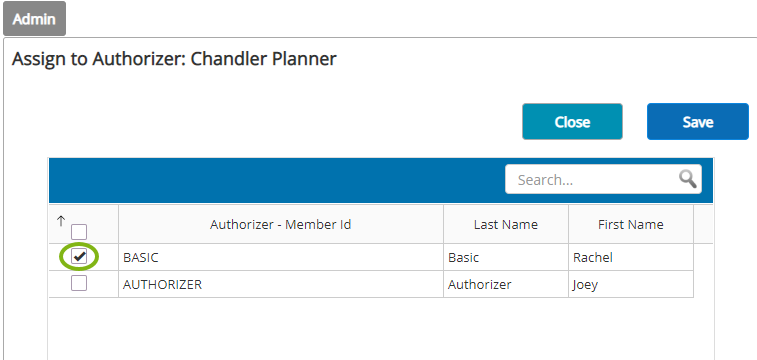
Task: Sort by Last Name column header
Action: pos(505,224)
